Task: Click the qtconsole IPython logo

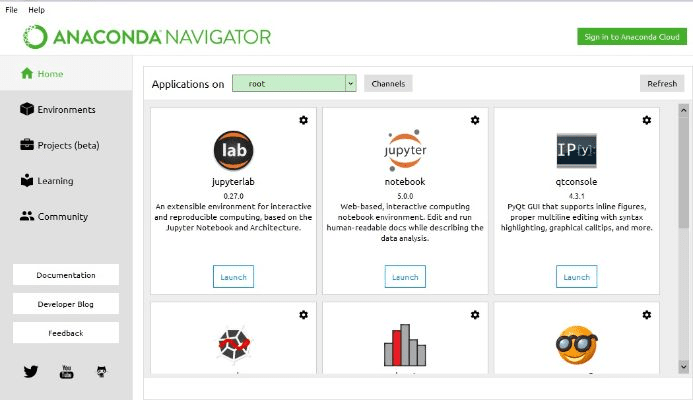Action: coord(577,150)
